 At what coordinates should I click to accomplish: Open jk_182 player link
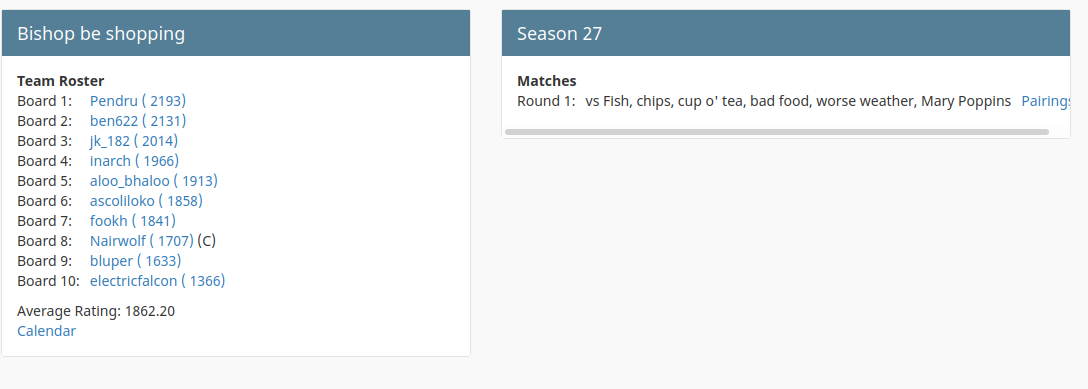pos(134,141)
